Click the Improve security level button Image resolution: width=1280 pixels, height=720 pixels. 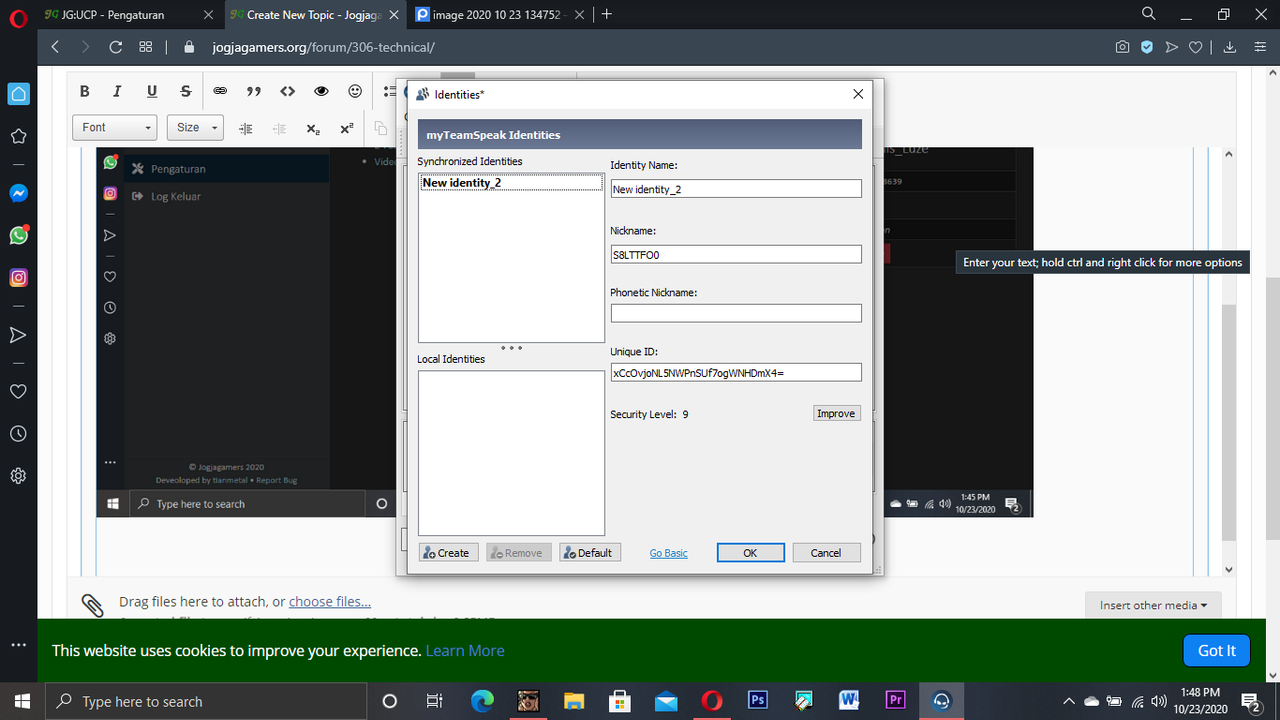(836, 413)
